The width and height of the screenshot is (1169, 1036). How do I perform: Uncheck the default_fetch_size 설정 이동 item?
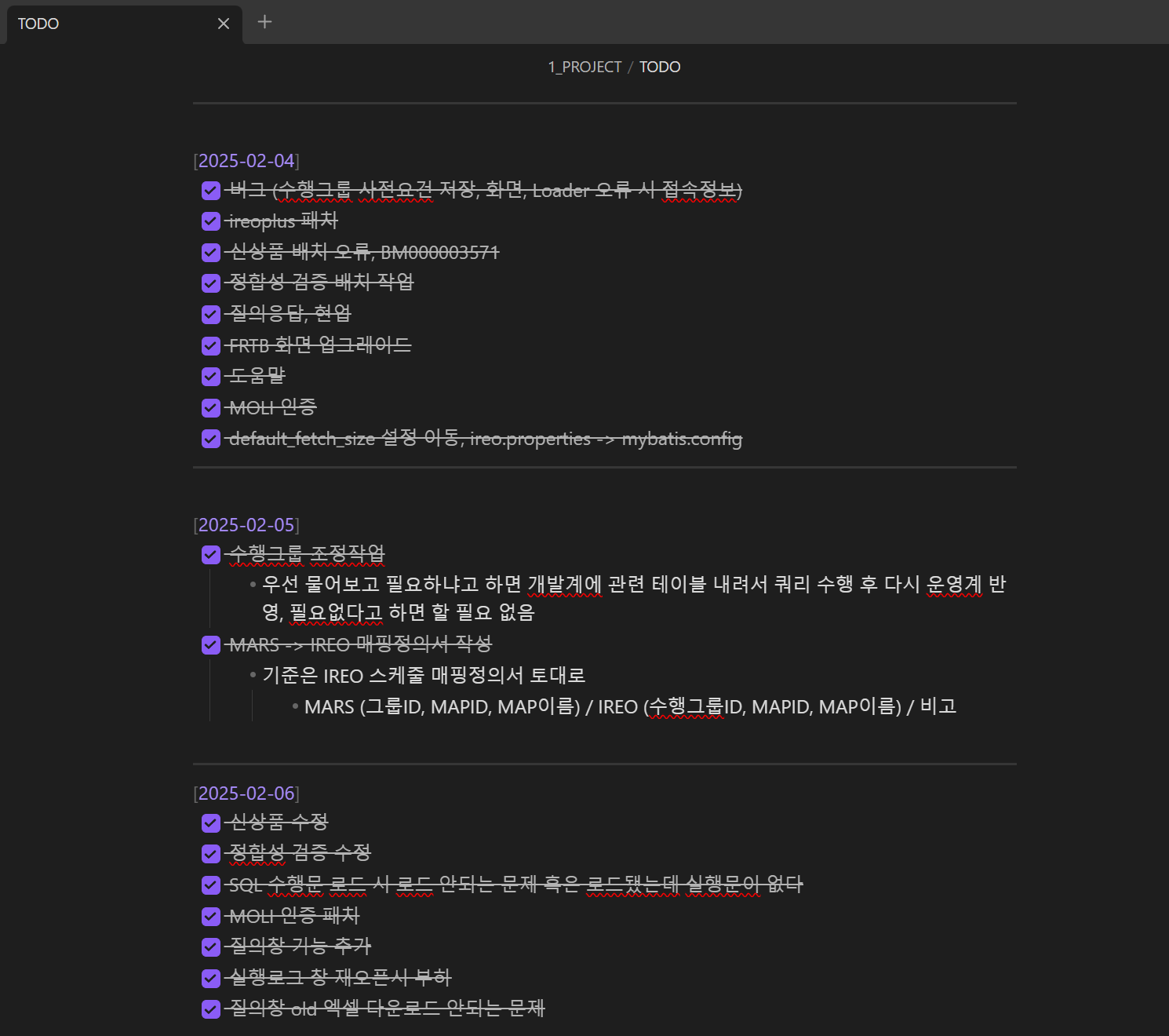[210, 439]
